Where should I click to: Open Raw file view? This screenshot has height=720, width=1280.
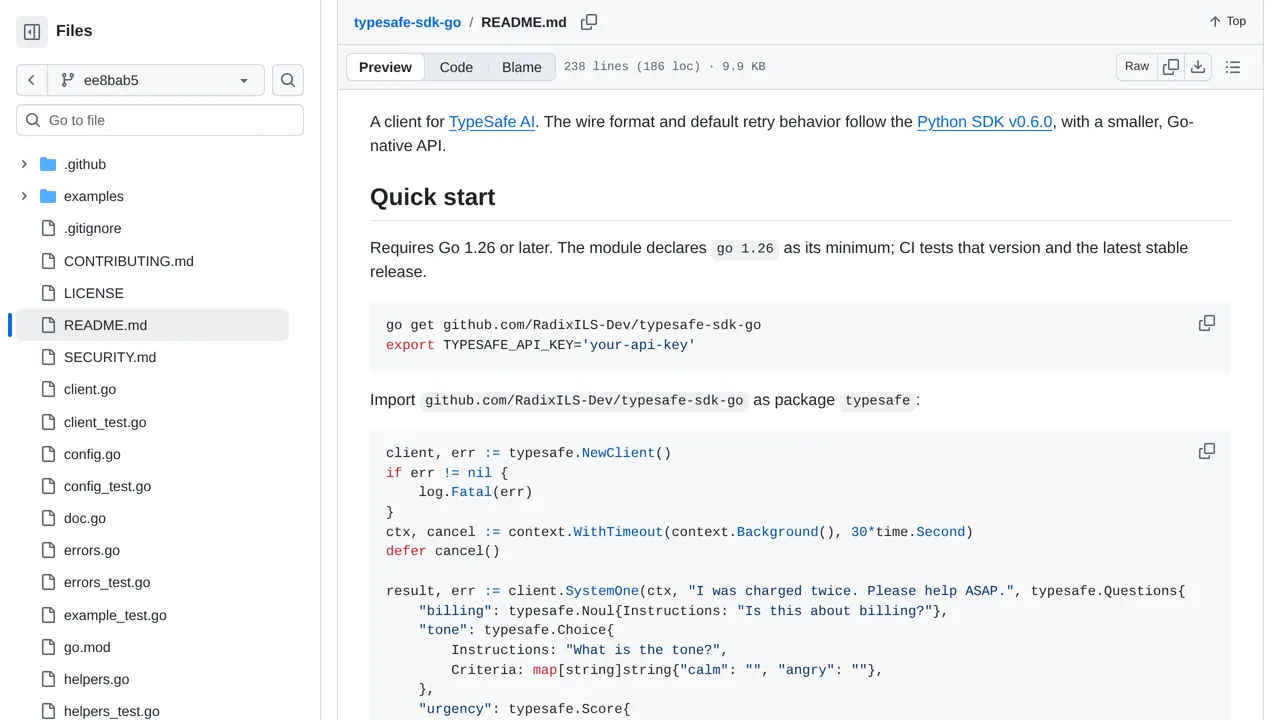[1137, 67]
